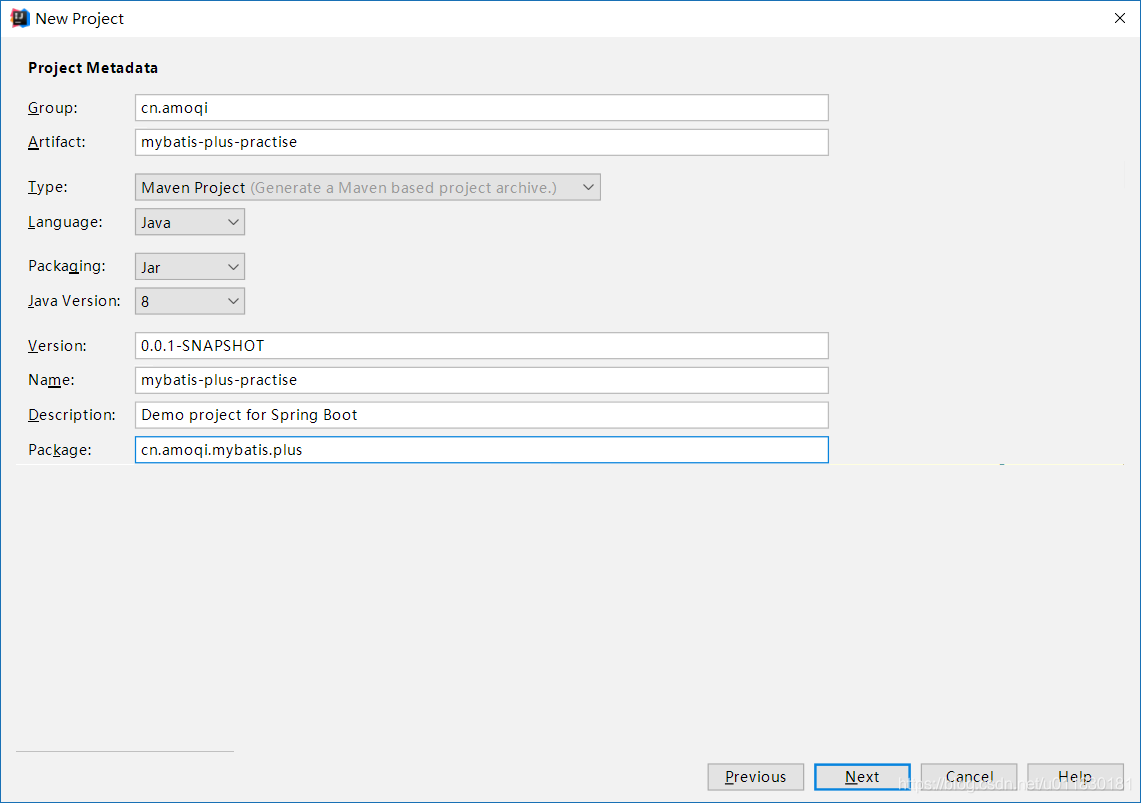Close the New Project dialog
Viewport: 1141px width, 803px height.
coord(1120,18)
